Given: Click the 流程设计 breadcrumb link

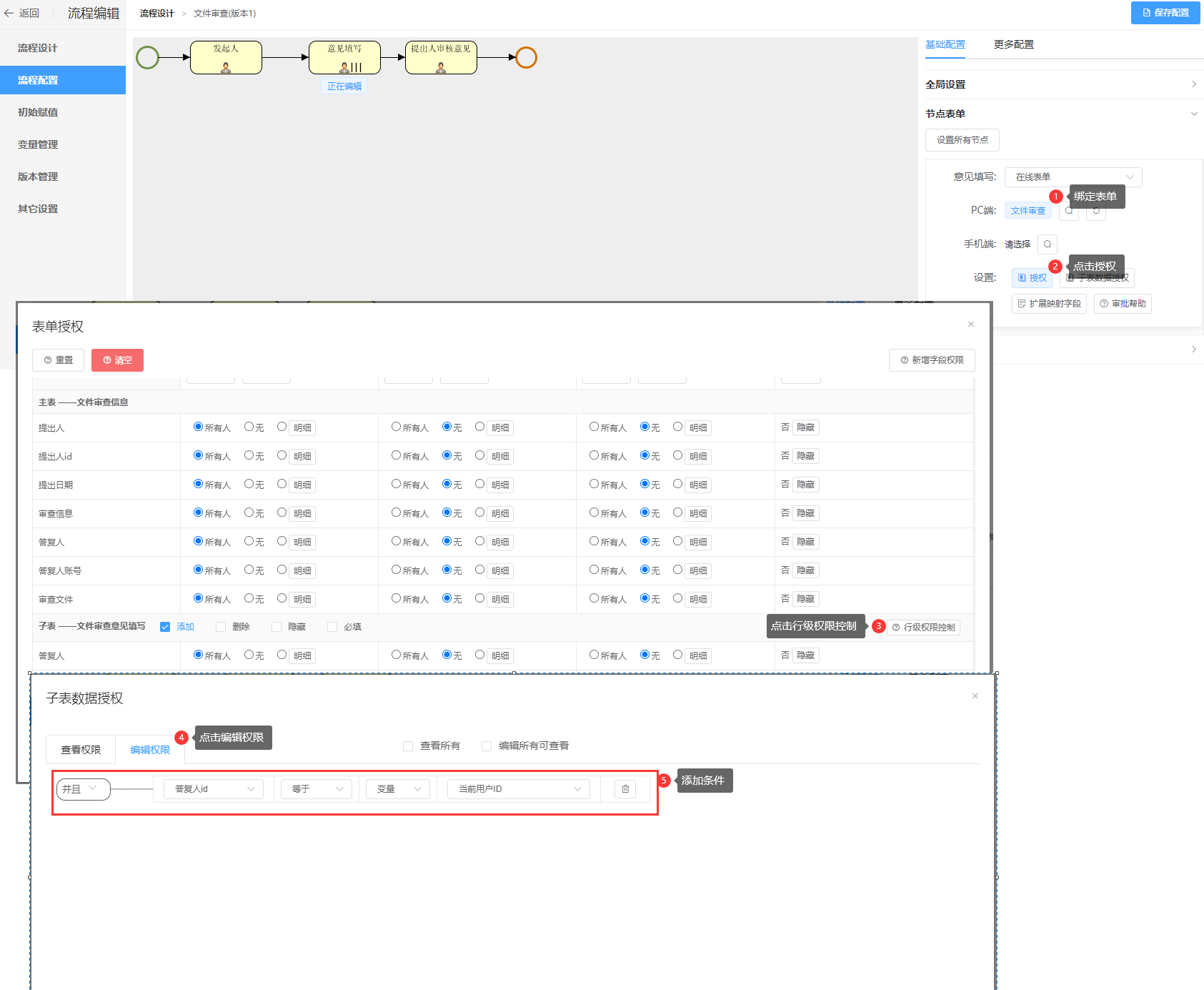Looking at the screenshot, I should click(x=157, y=14).
